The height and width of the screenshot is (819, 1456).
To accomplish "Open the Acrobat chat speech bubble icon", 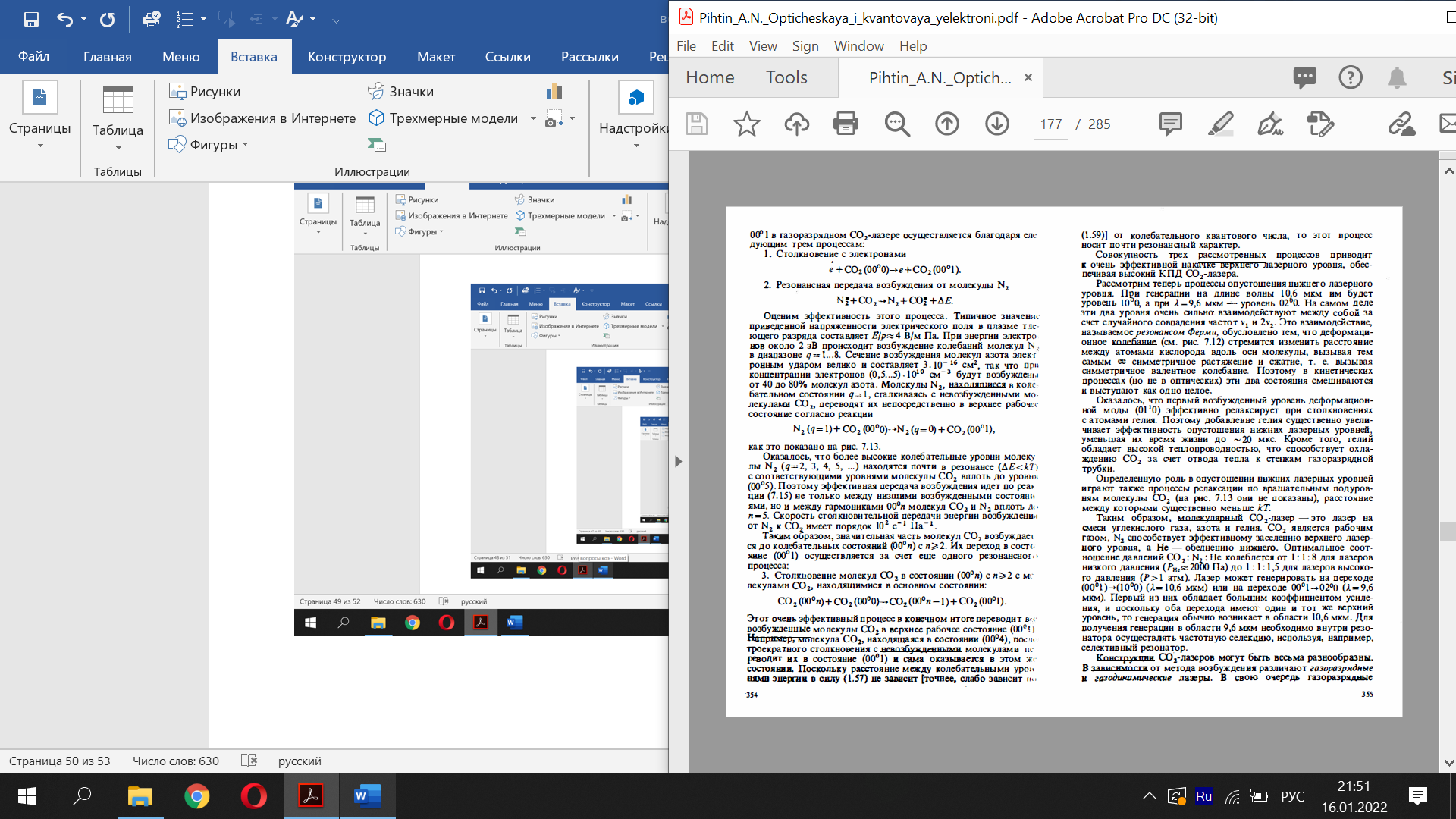I will [1304, 77].
